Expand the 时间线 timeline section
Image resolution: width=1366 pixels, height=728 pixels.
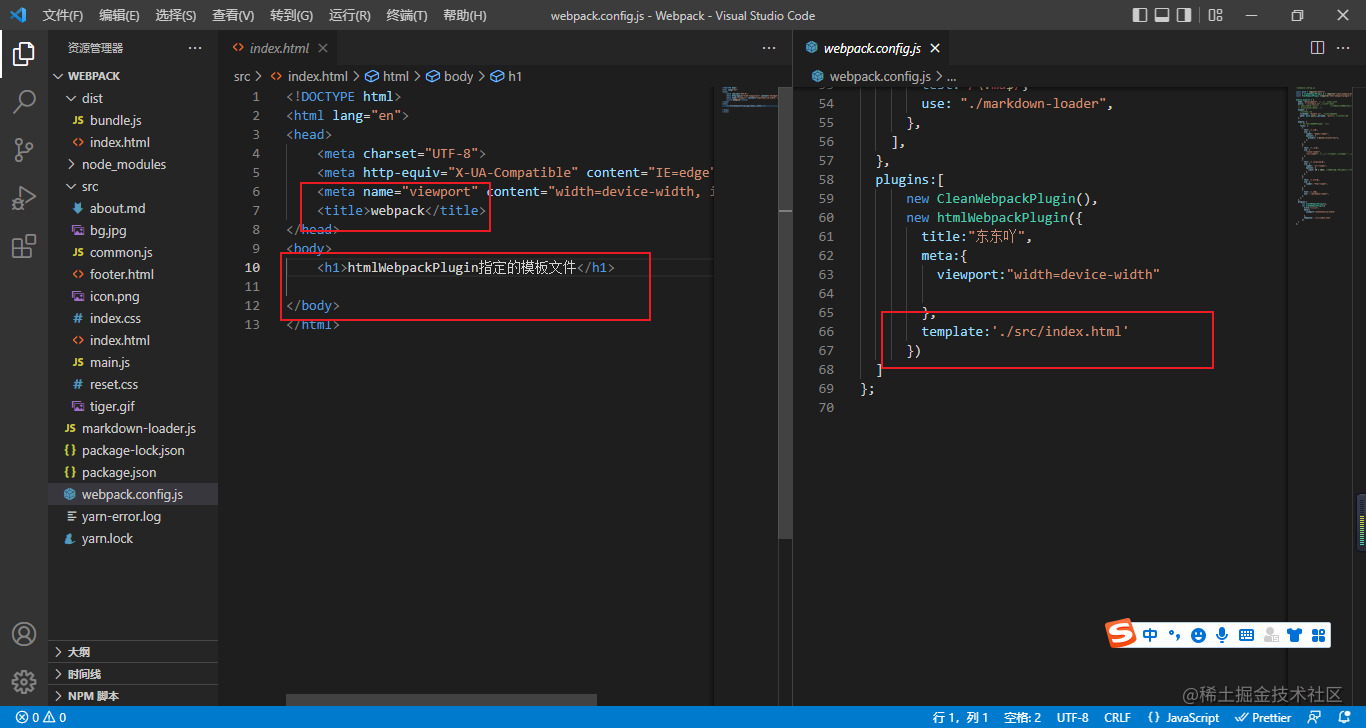133,674
